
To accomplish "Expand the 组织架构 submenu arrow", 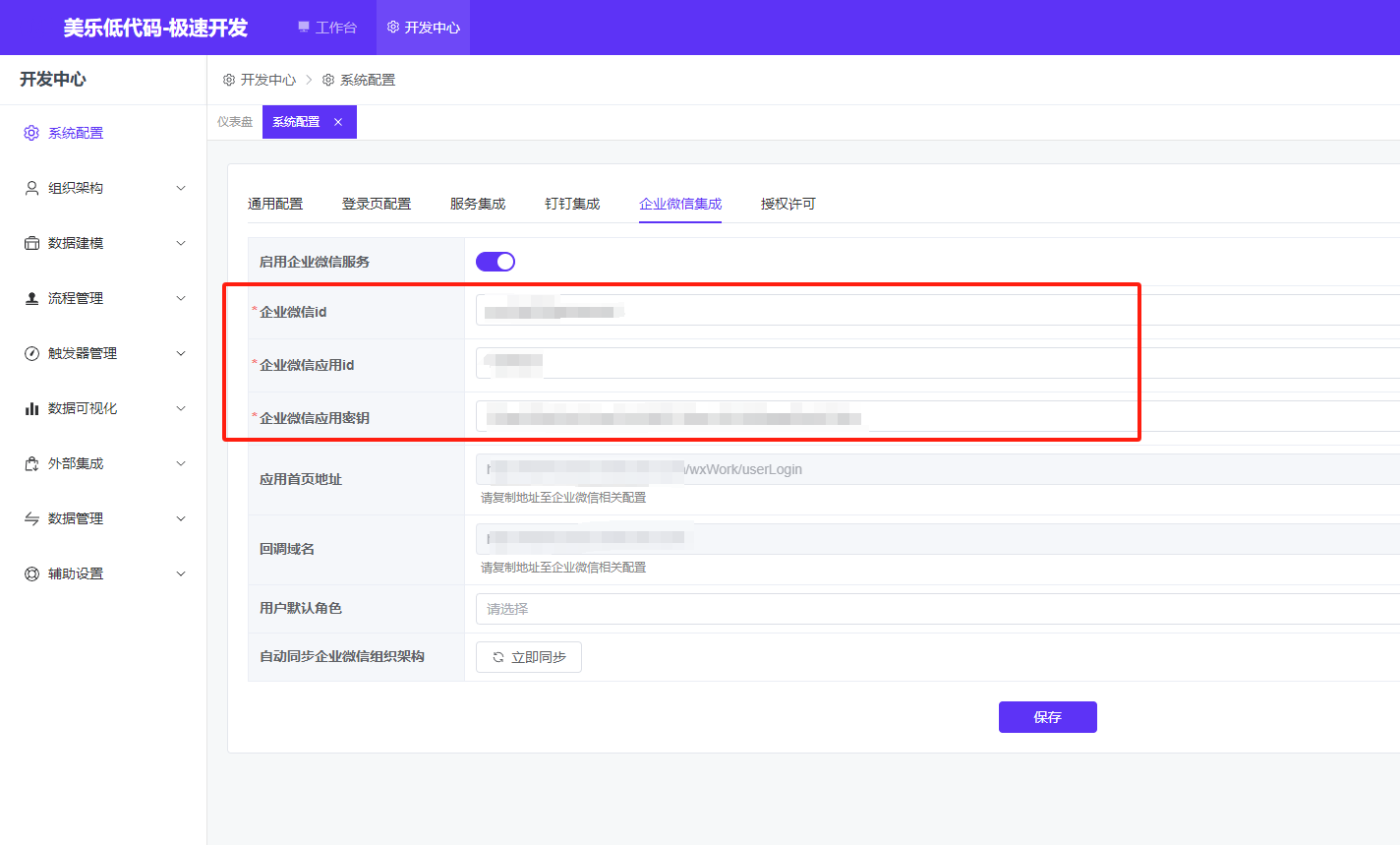I will click(x=181, y=188).
